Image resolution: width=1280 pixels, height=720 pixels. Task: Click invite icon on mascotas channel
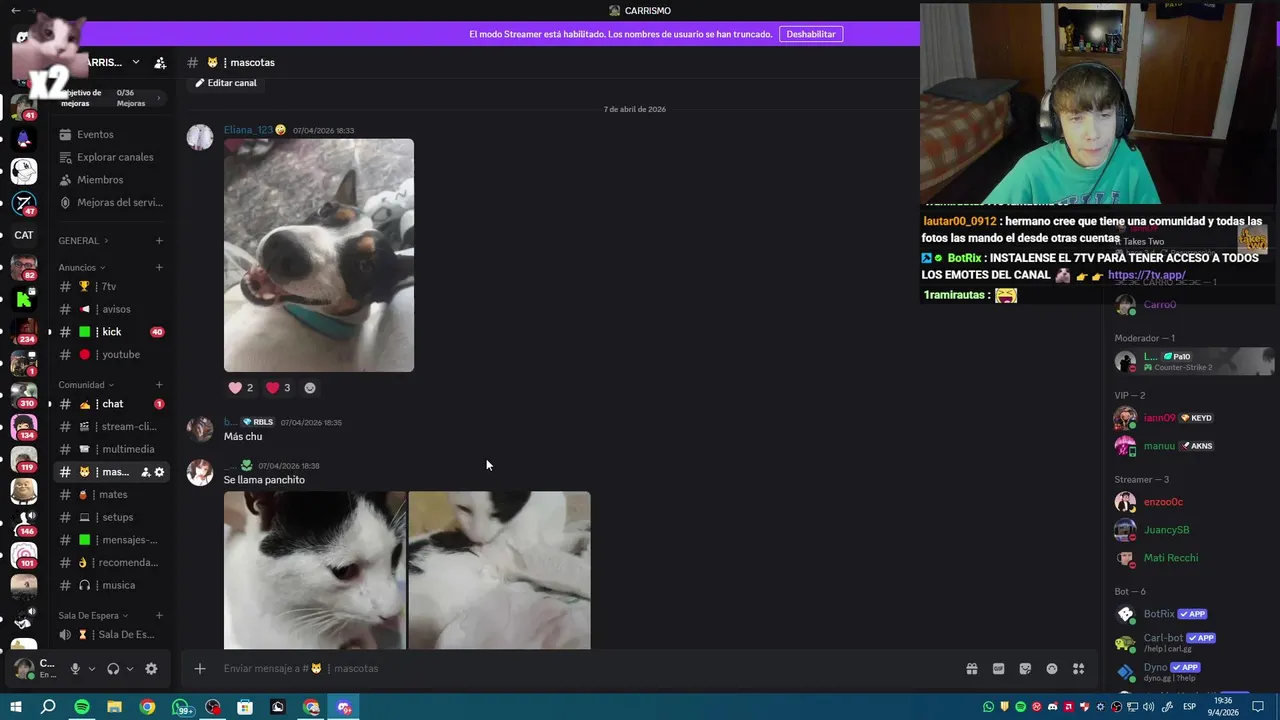145,472
